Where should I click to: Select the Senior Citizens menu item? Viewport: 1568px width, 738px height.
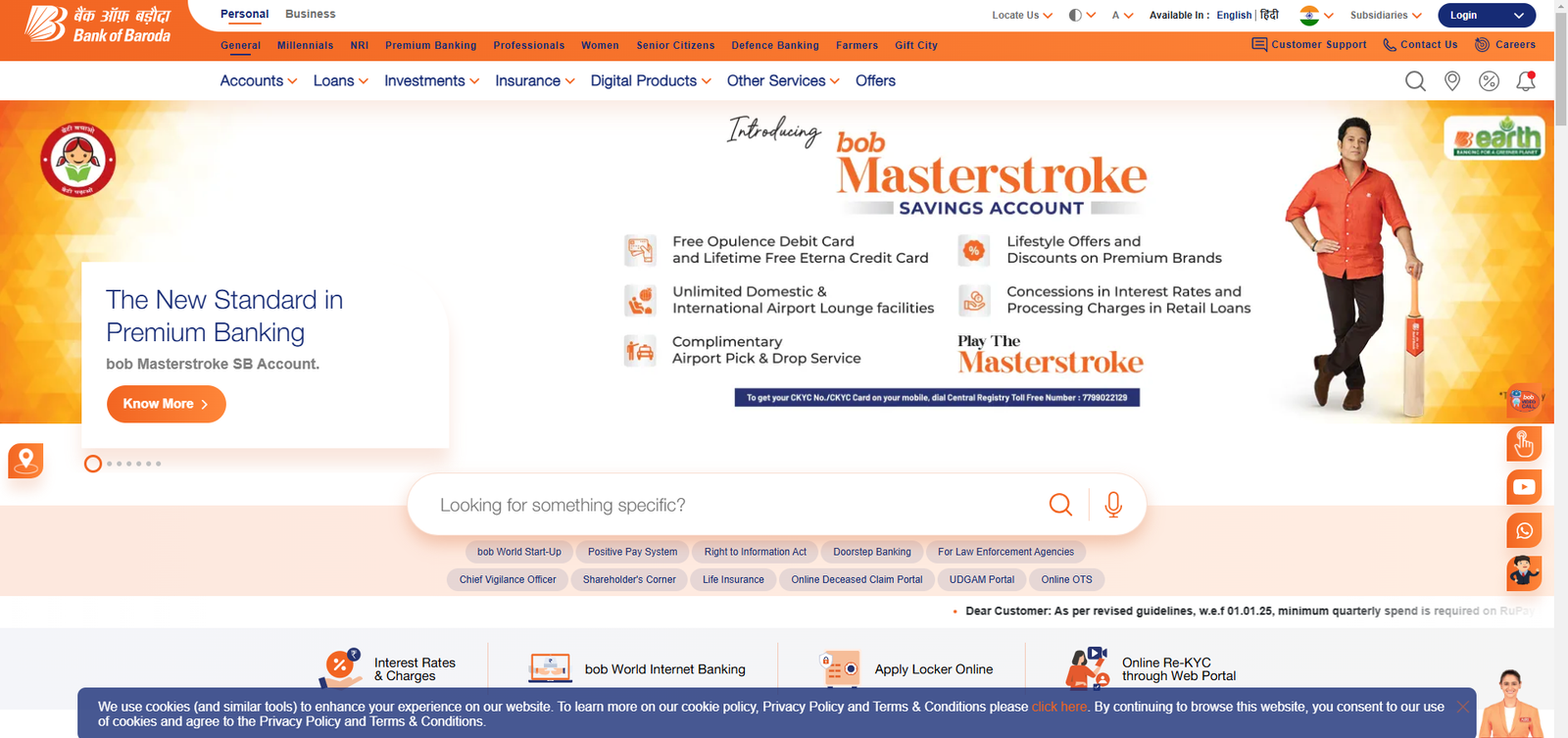tap(675, 45)
